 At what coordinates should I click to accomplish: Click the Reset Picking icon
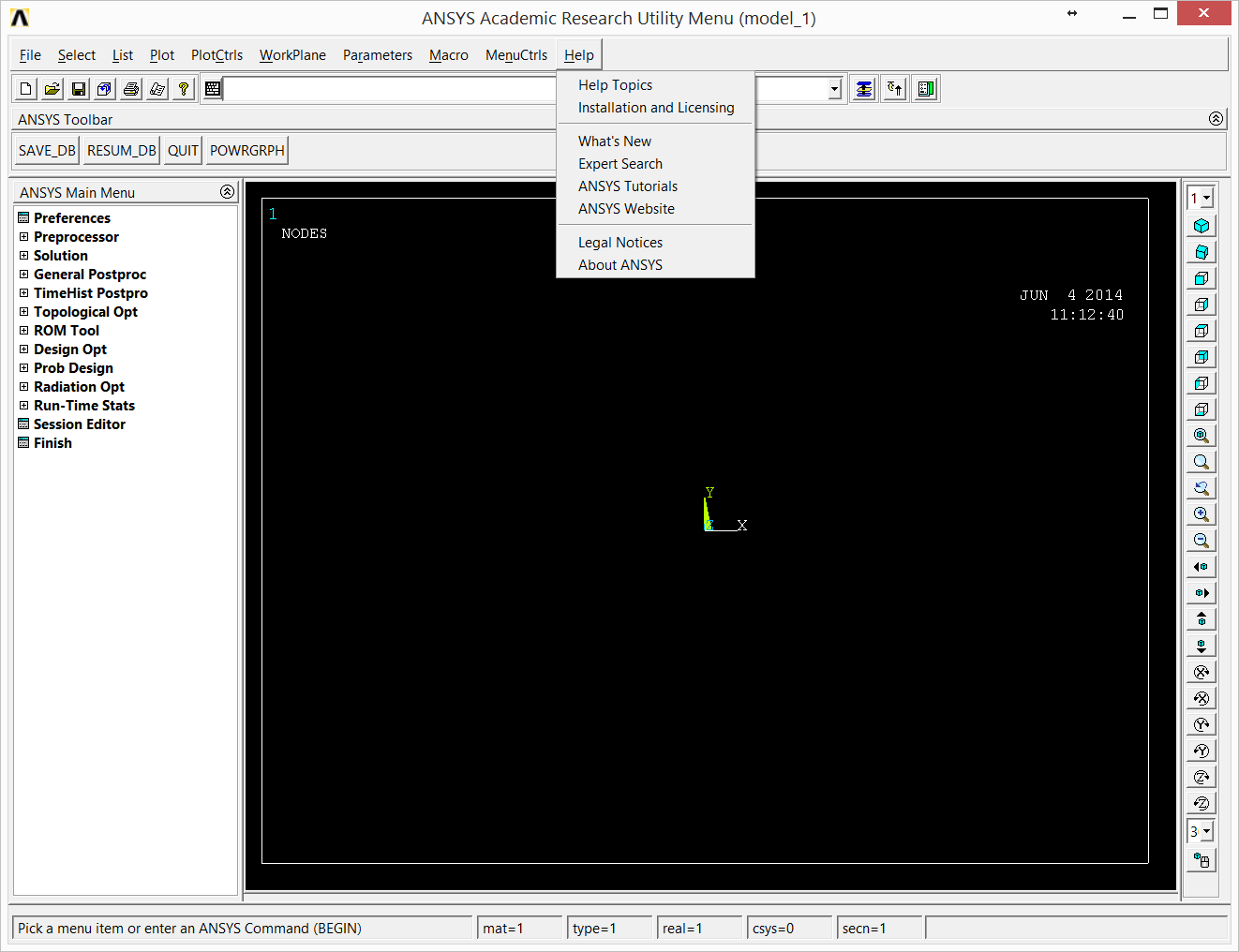point(895,89)
